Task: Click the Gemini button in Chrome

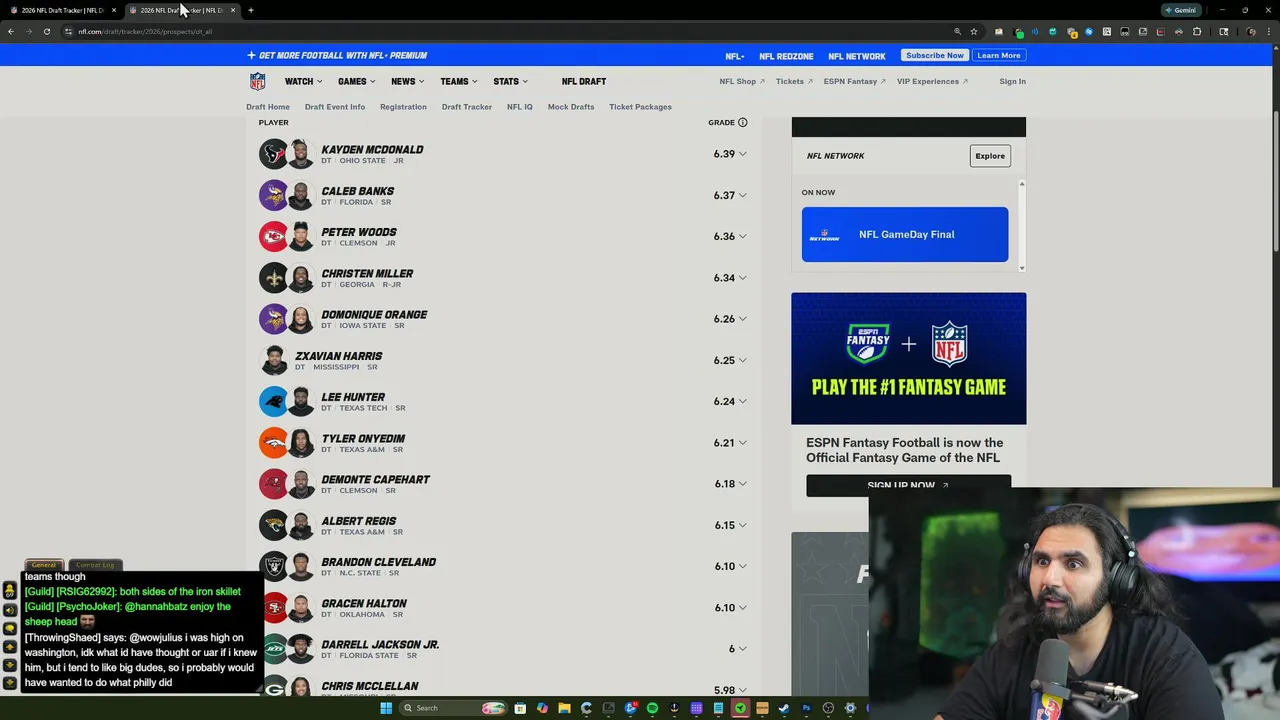Action: [x=1180, y=10]
